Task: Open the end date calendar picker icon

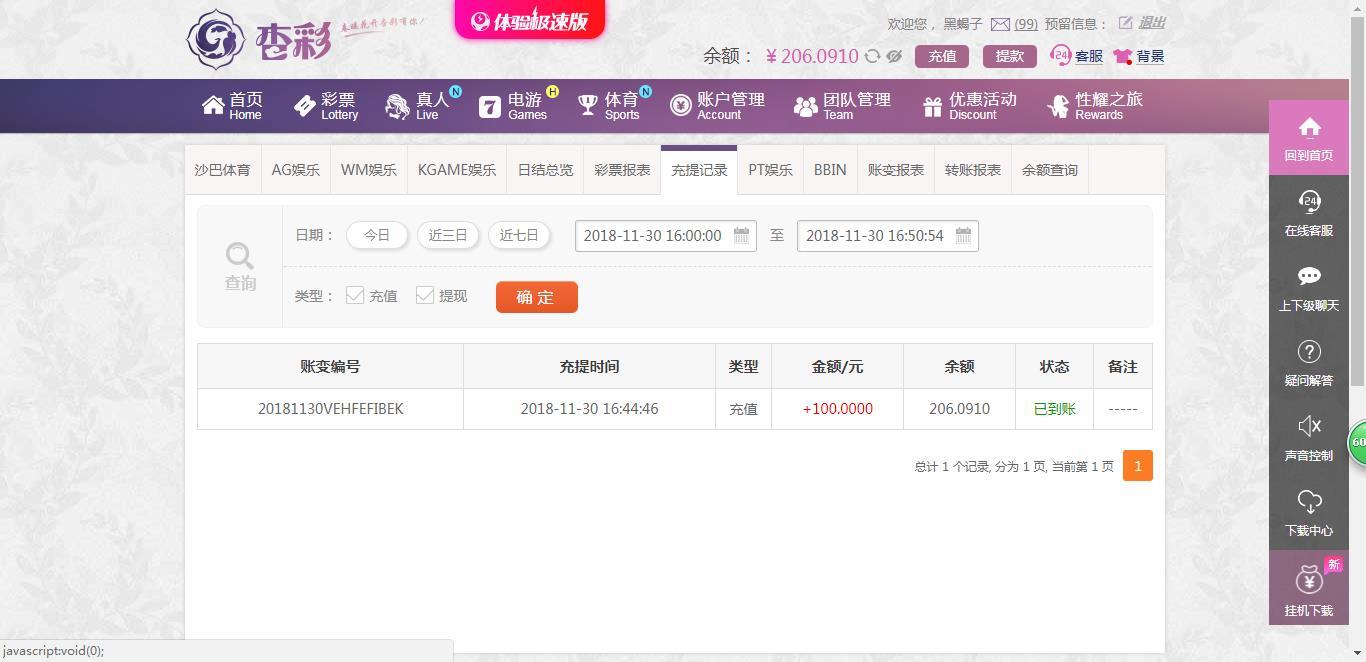Action: pyautogui.click(x=963, y=236)
